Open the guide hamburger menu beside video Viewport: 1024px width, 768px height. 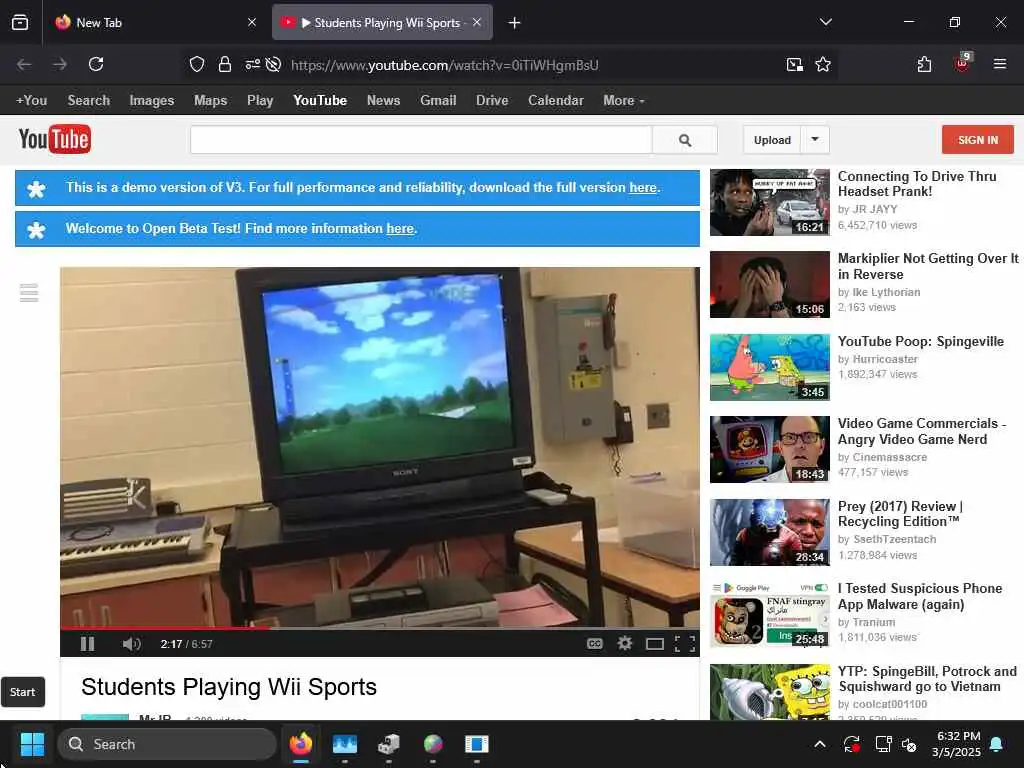pos(29,293)
